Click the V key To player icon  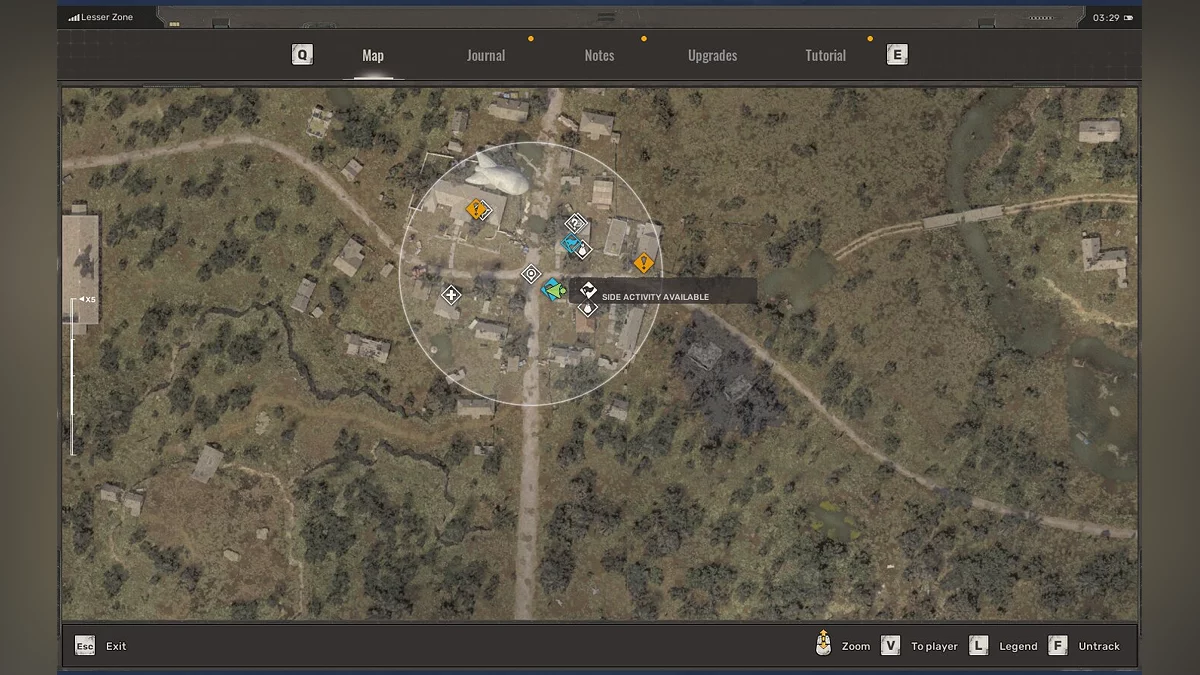[890, 646]
